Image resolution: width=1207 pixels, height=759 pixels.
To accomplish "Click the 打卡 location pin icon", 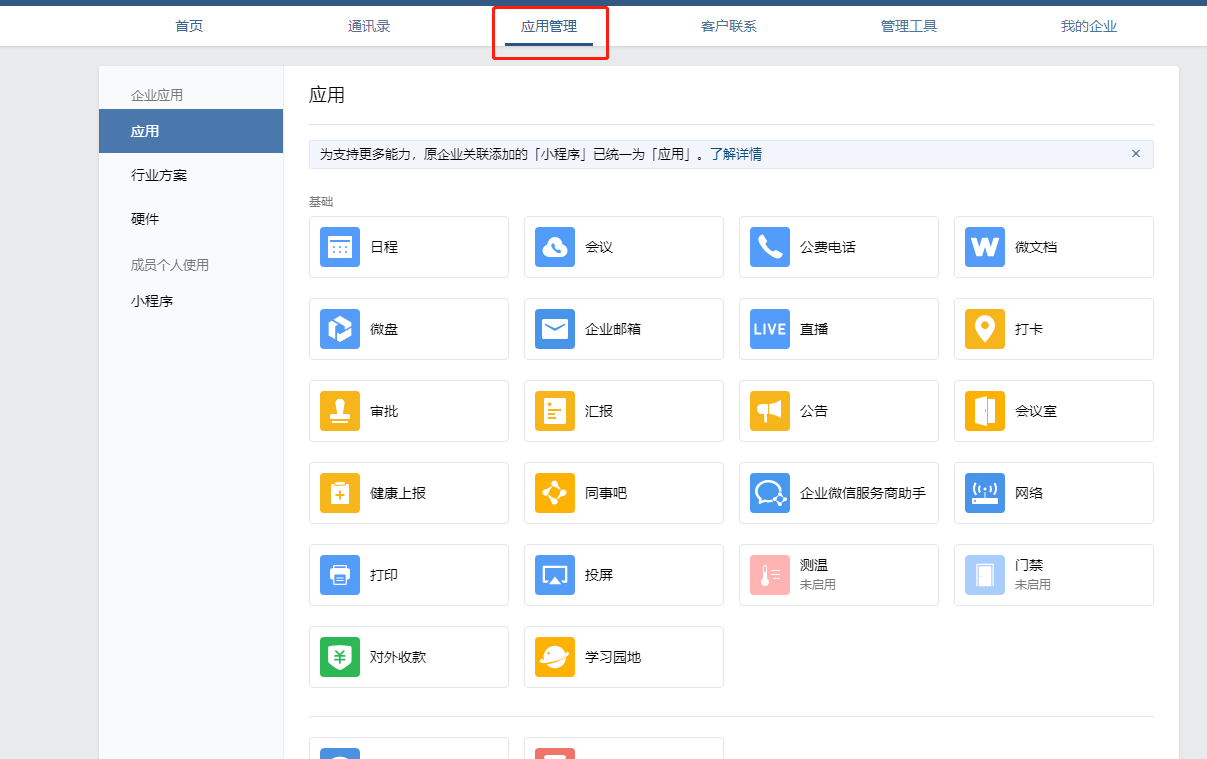I will 985,329.
